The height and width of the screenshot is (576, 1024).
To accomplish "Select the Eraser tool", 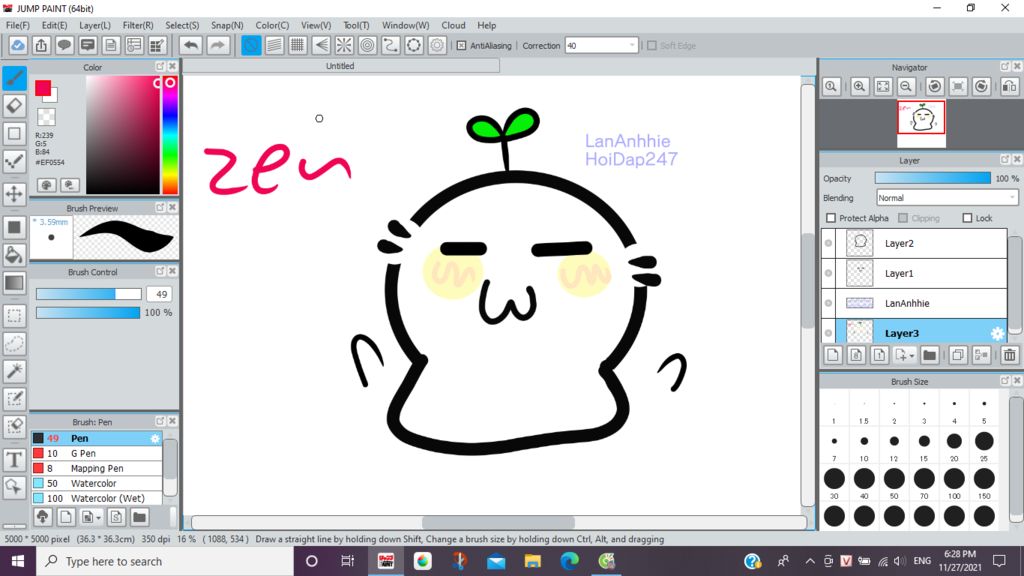I will pyautogui.click(x=14, y=106).
